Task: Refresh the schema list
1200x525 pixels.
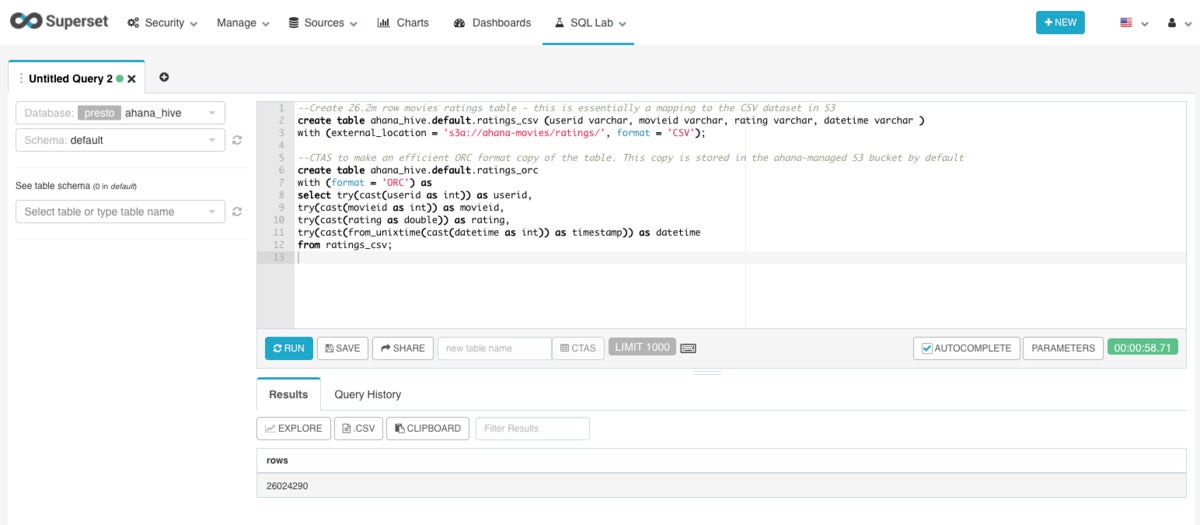Action: click(237, 140)
